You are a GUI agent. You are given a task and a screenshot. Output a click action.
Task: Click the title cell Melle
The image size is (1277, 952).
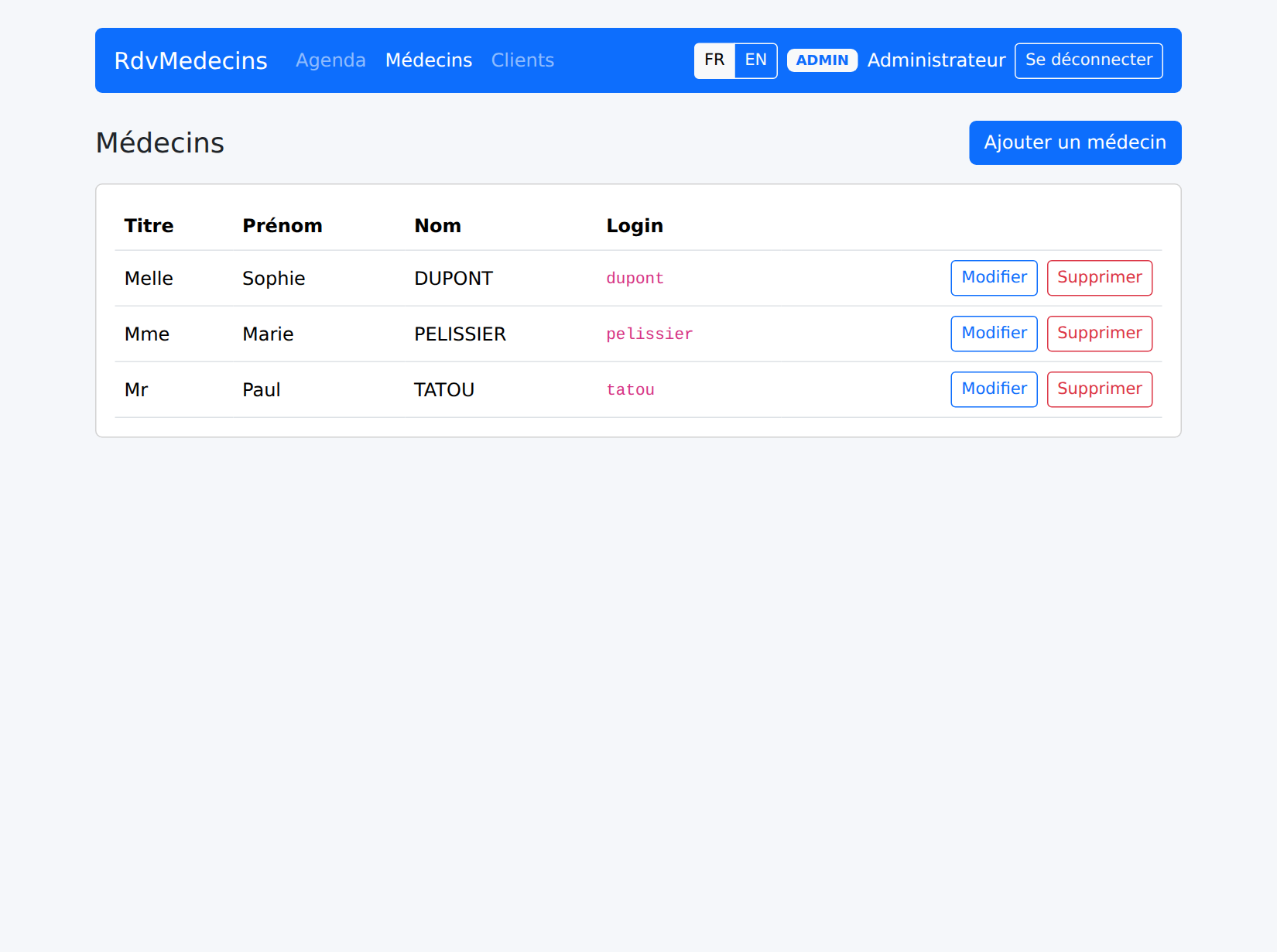[x=149, y=279]
